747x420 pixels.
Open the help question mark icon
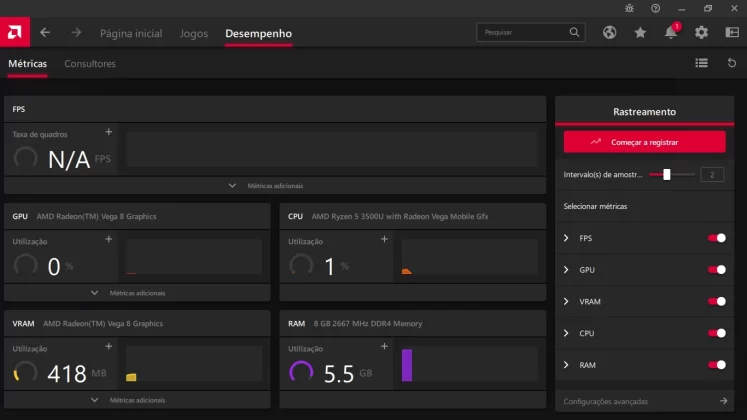656,8
